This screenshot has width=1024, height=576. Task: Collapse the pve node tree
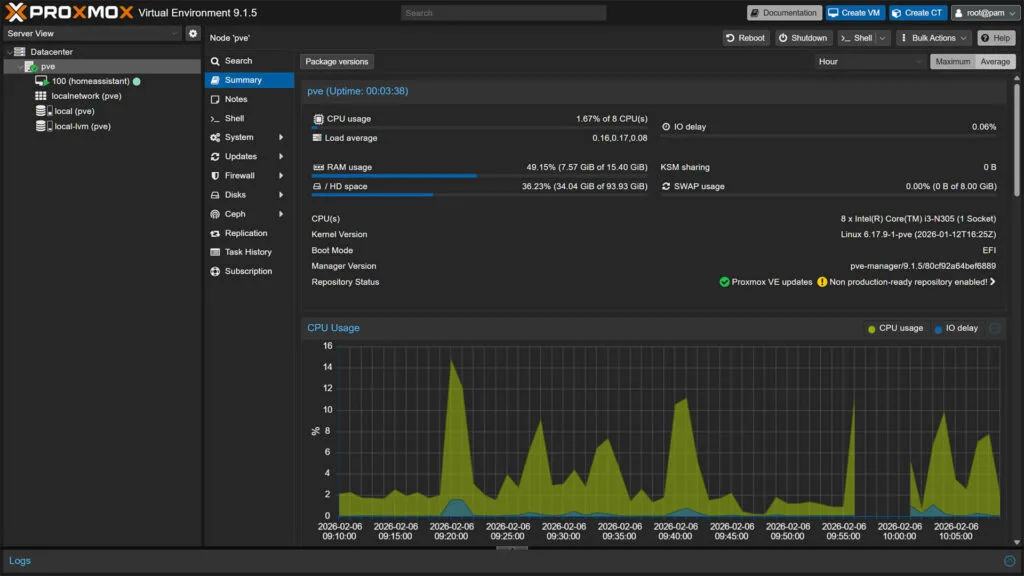tap(20, 67)
